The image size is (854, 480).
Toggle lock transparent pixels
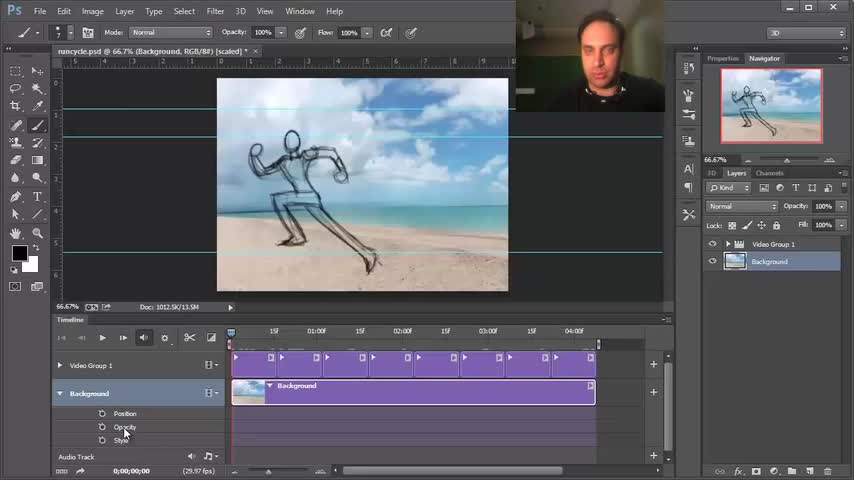pyautogui.click(x=732, y=226)
